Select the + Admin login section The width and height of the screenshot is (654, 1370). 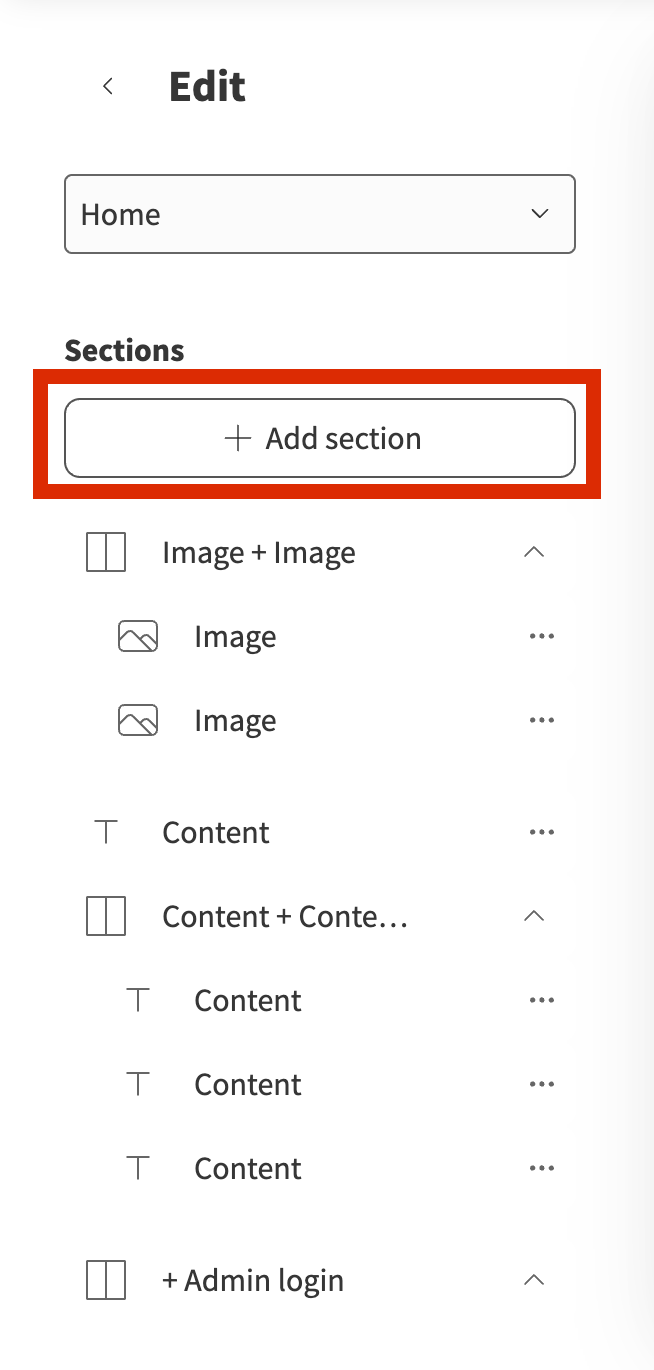point(253,1281)
